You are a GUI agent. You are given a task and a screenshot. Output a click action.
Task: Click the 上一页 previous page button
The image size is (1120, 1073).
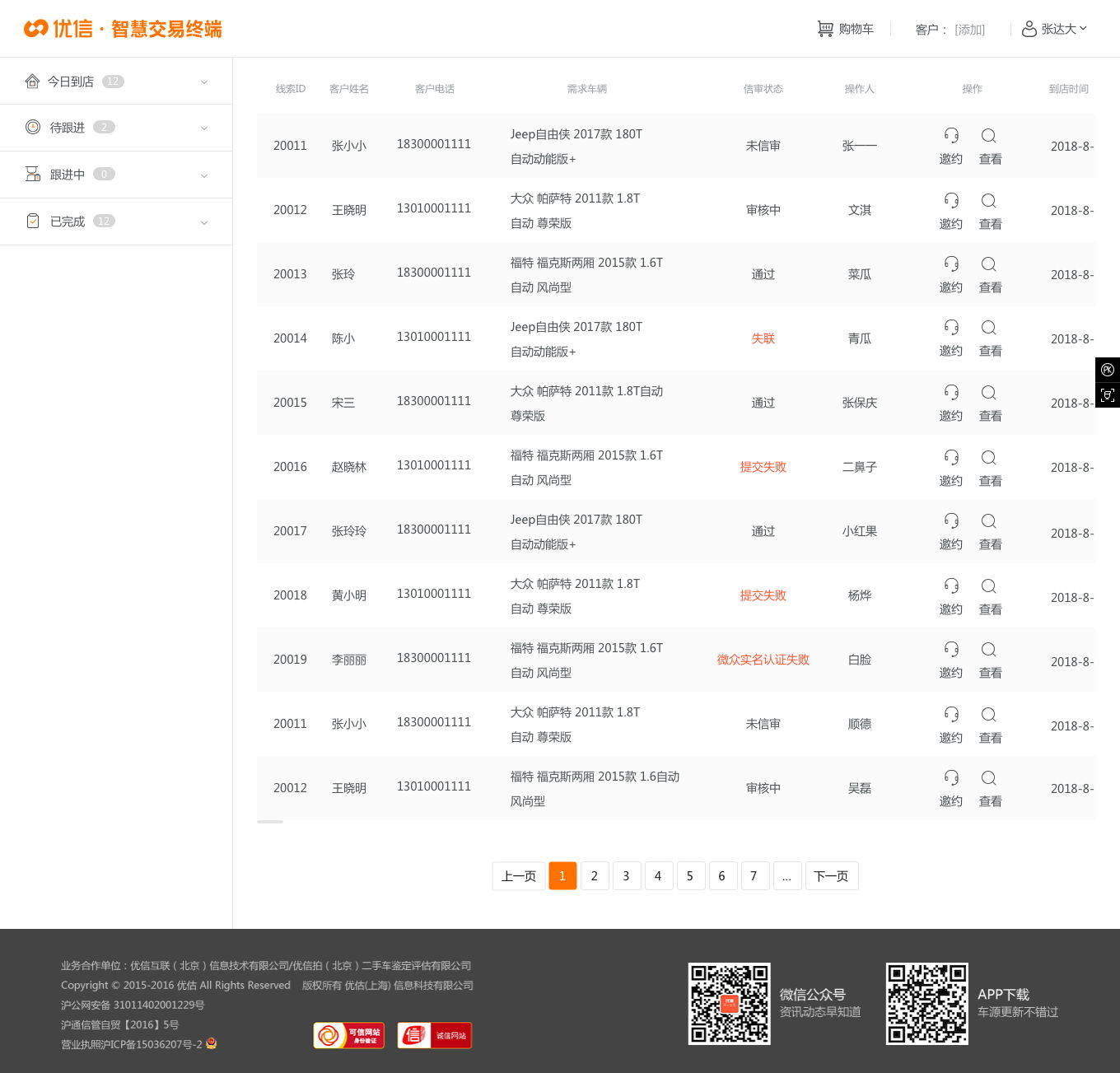[x=519, y=875]
